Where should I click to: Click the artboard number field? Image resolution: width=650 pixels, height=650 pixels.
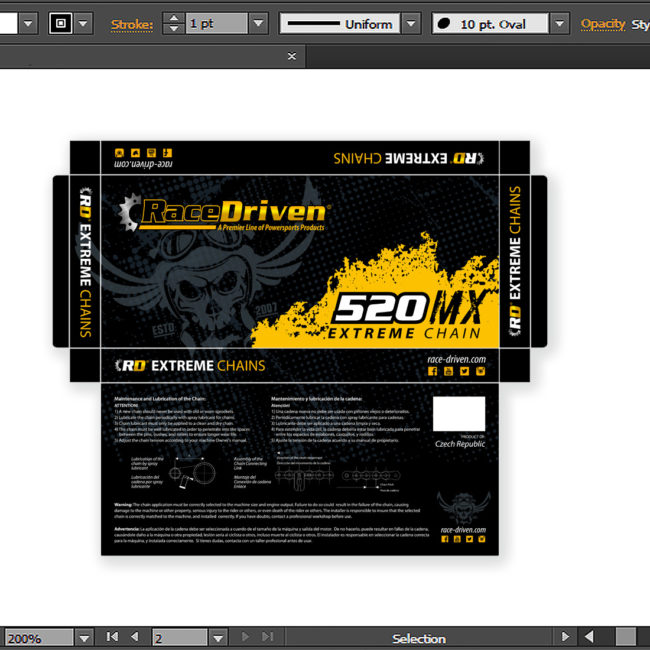pyautogui.click(x=179, y=638)
